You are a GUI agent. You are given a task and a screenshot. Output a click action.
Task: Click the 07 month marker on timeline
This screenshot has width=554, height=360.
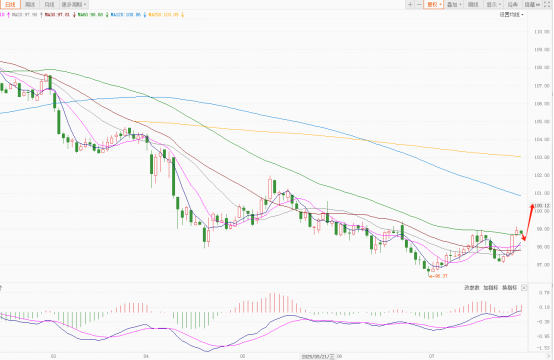pyautogui.click(x=431, y=356)
